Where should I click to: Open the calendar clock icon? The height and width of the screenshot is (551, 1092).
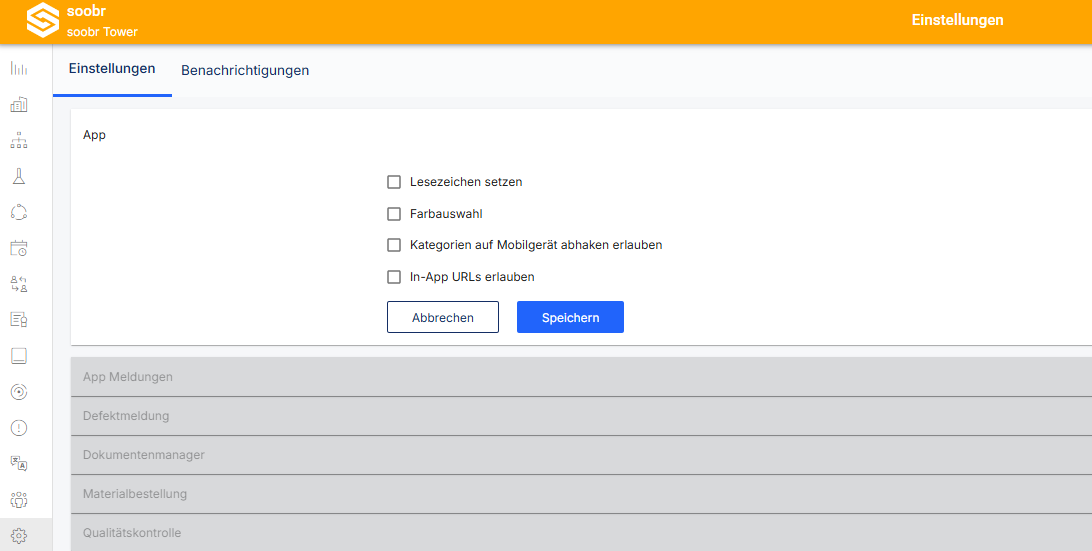pos(19,248)
